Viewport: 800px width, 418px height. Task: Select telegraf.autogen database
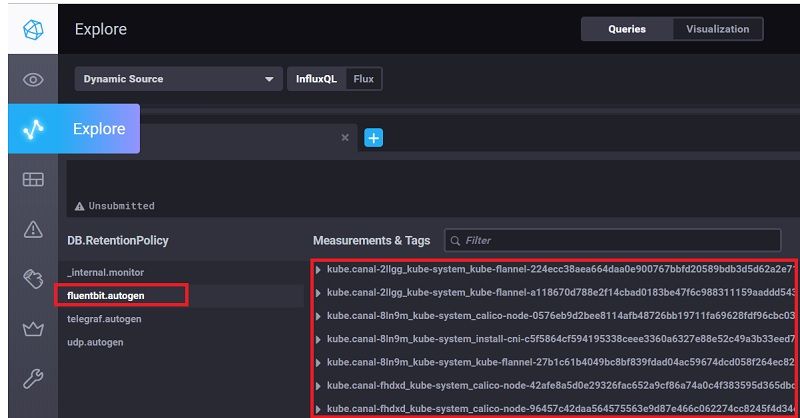(104, 319)
